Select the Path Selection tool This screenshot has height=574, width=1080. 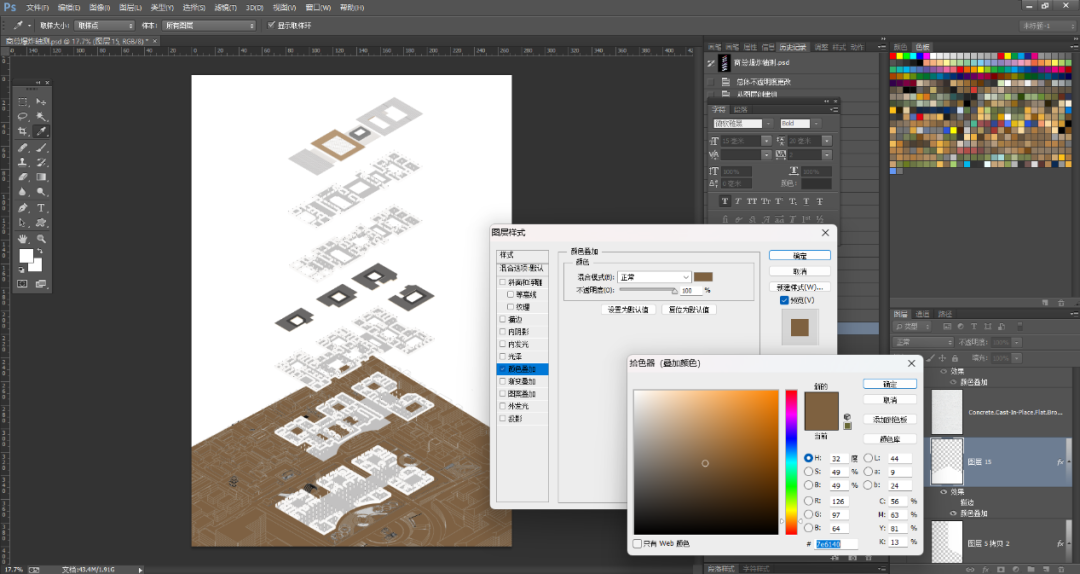23,223
